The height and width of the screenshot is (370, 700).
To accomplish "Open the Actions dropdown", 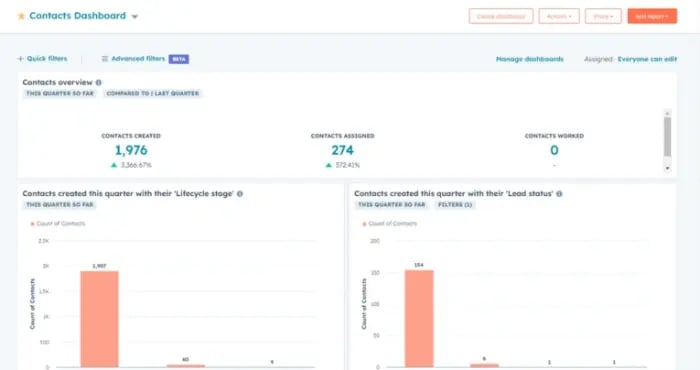I will (x=559, y=16).
